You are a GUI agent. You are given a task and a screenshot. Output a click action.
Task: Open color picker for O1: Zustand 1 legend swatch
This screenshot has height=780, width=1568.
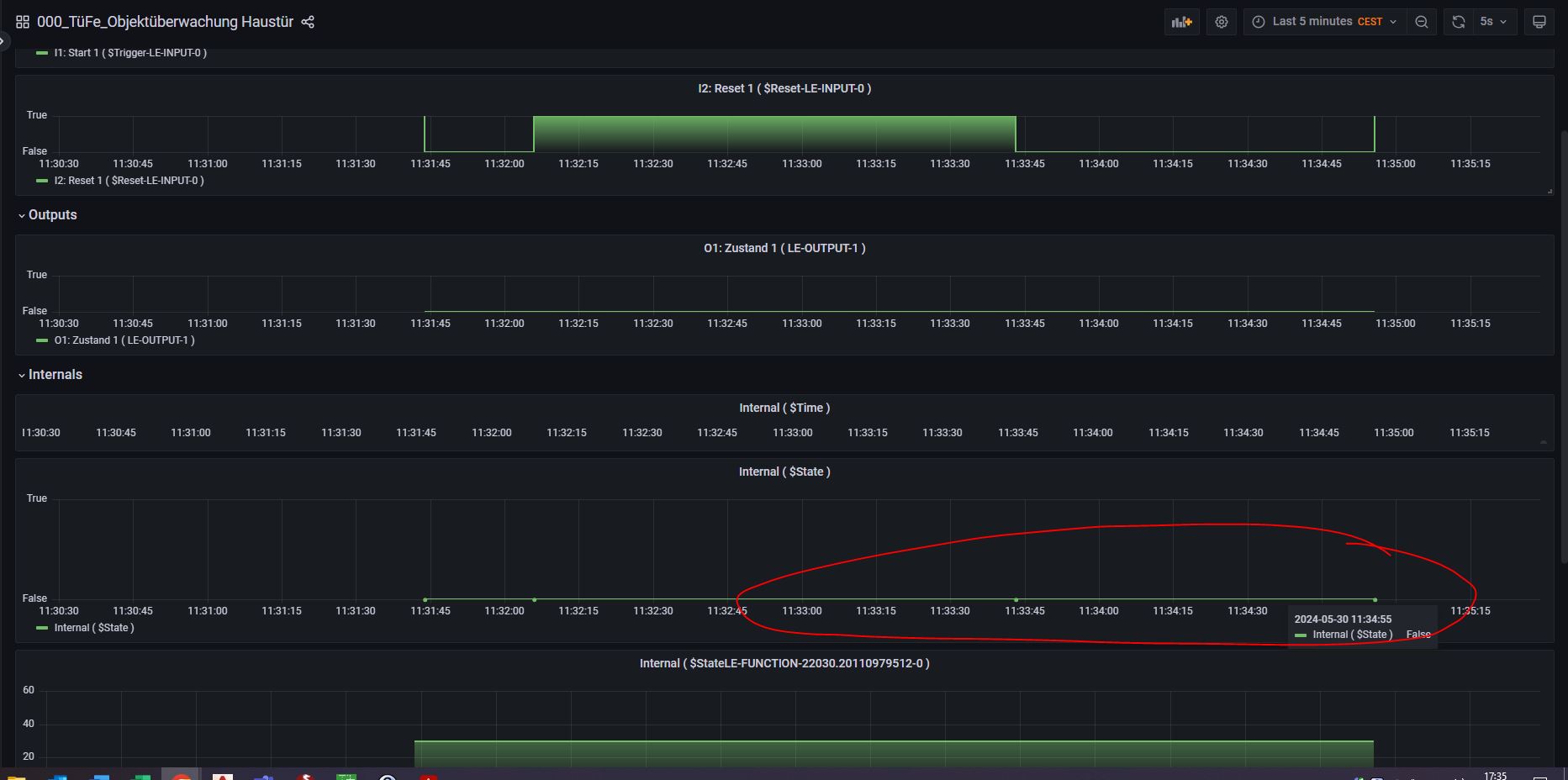[x=42, y=340]
